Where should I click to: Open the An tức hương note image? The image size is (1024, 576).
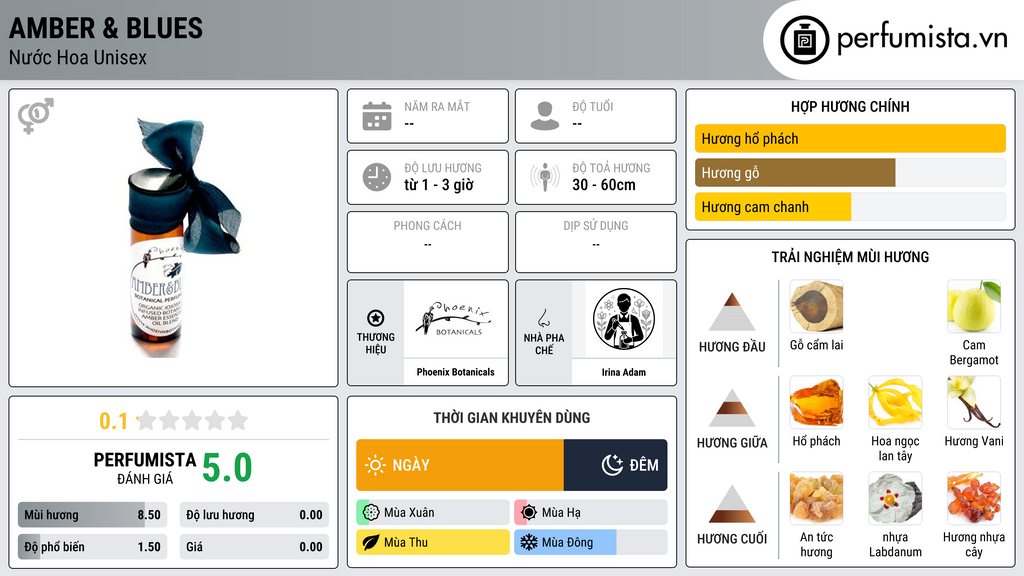pyautogui.click(x=816, y=498)
